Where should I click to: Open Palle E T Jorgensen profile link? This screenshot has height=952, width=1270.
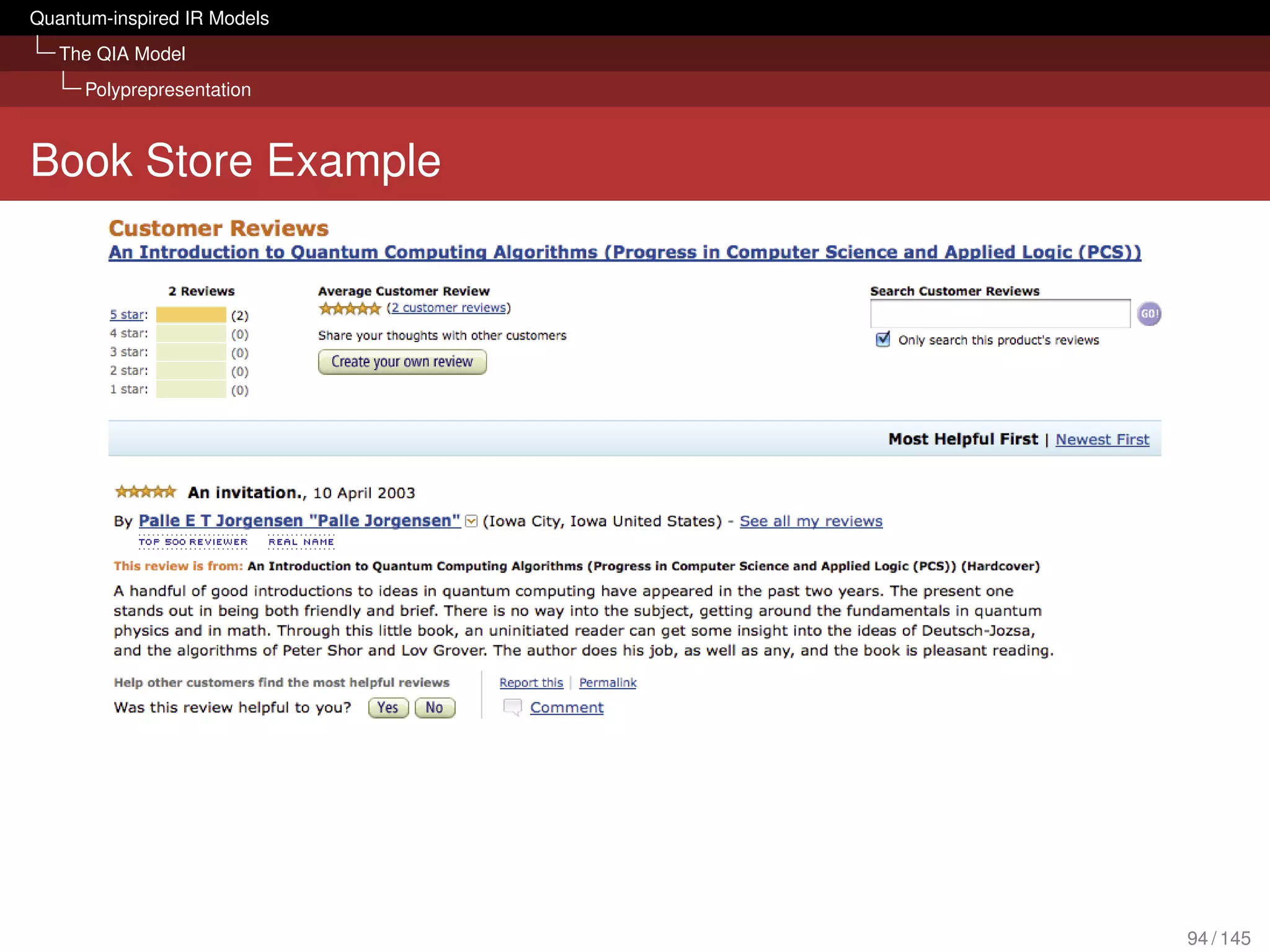click(300, 521)
